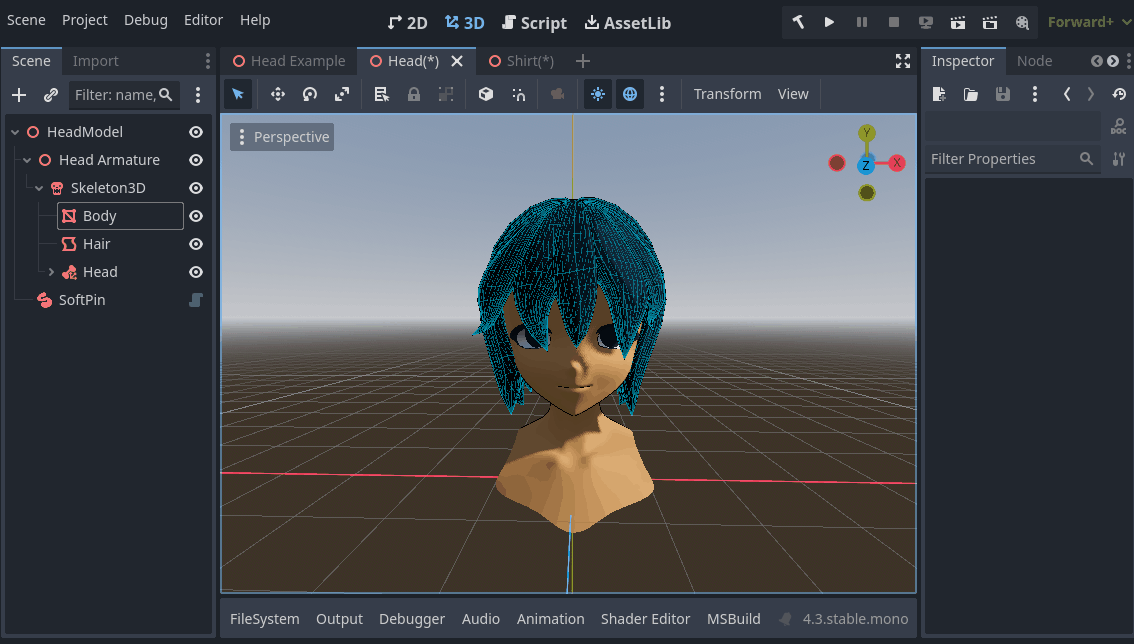The width and height of the screenshot is (1134, 644).
Task: Select the Select Mode arrow tool
Action: pyautogui.click(x=238, y=94)
